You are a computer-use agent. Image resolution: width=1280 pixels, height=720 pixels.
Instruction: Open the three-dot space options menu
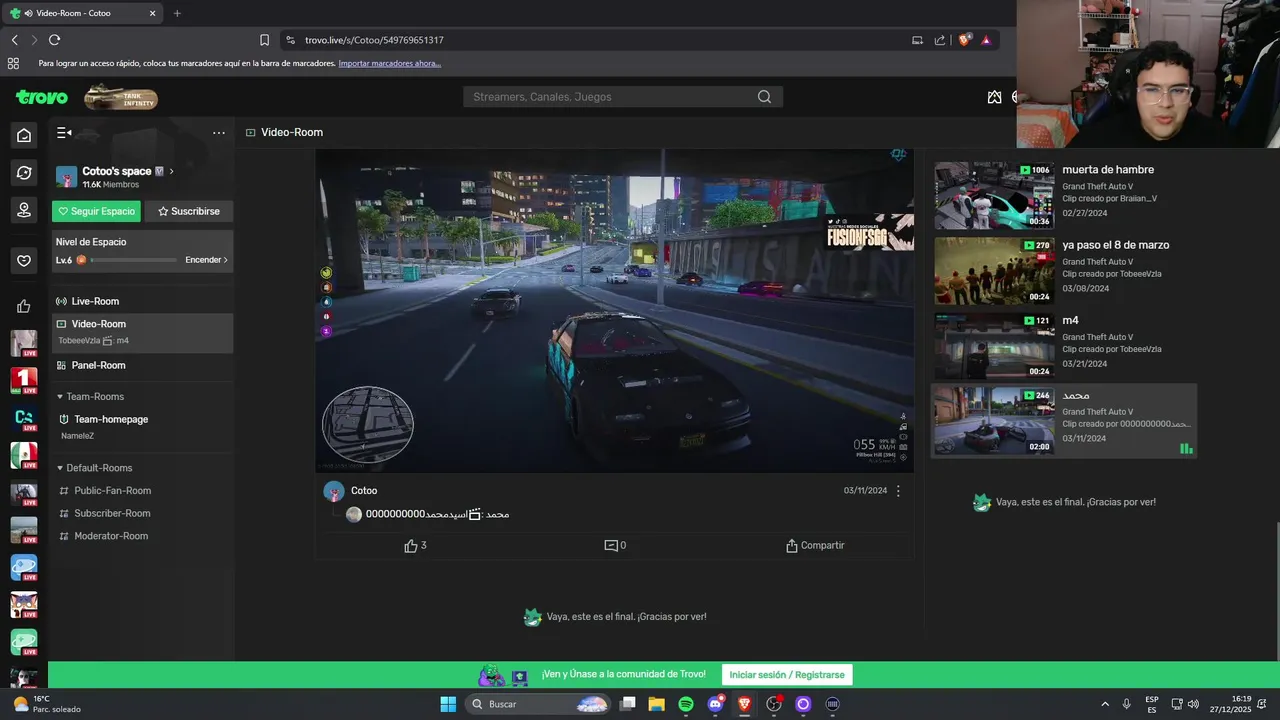tap(219, 132)
